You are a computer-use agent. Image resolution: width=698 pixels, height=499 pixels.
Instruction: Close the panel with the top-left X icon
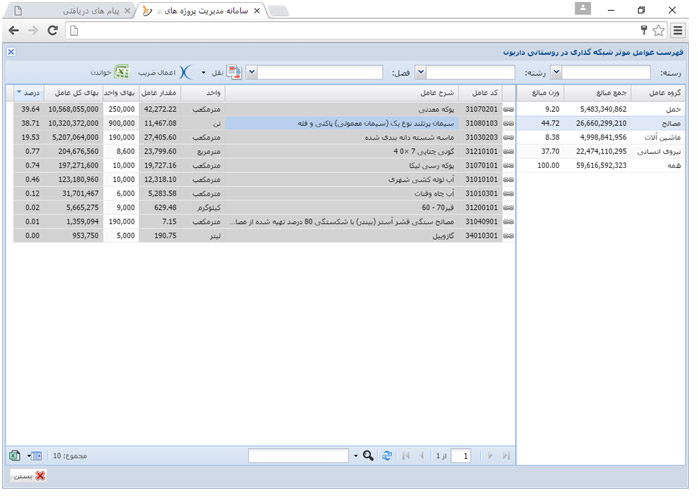point(10,52)
